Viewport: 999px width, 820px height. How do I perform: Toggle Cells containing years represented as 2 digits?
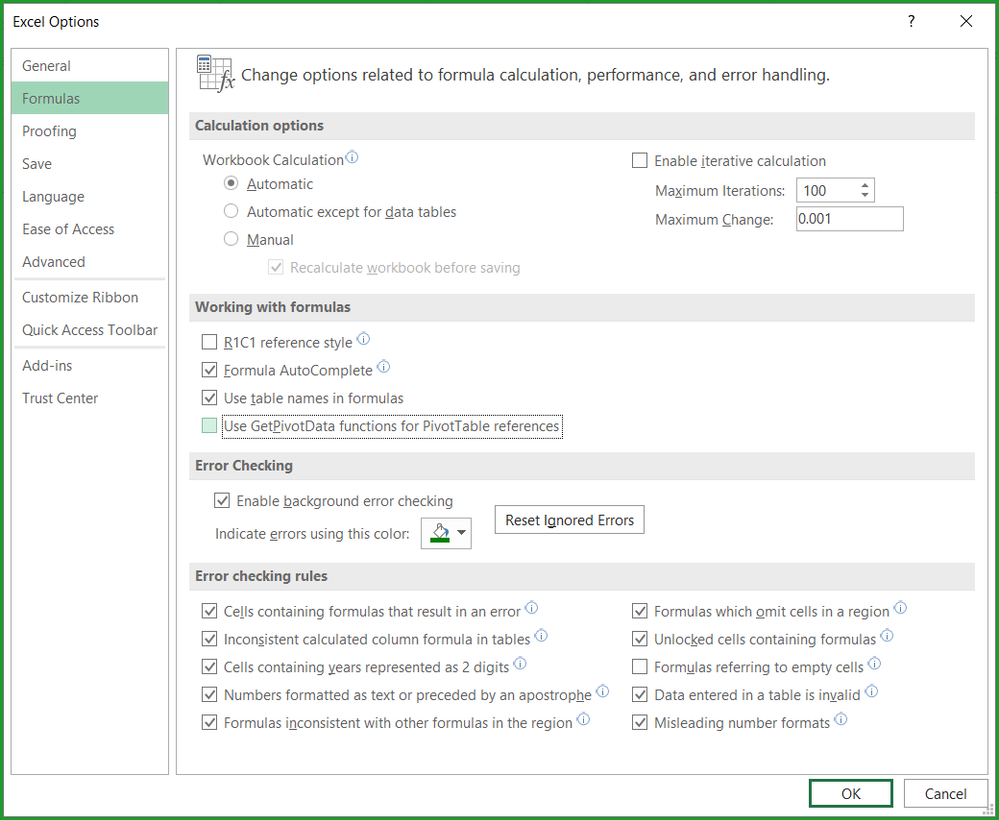pos(209,666)
